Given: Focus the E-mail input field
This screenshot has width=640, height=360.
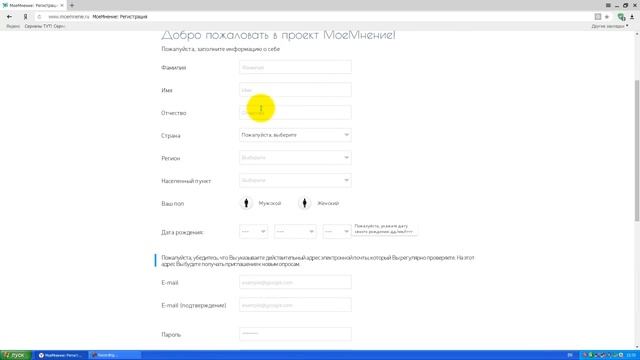Looking at the screenshot, I should coord(295,282).
